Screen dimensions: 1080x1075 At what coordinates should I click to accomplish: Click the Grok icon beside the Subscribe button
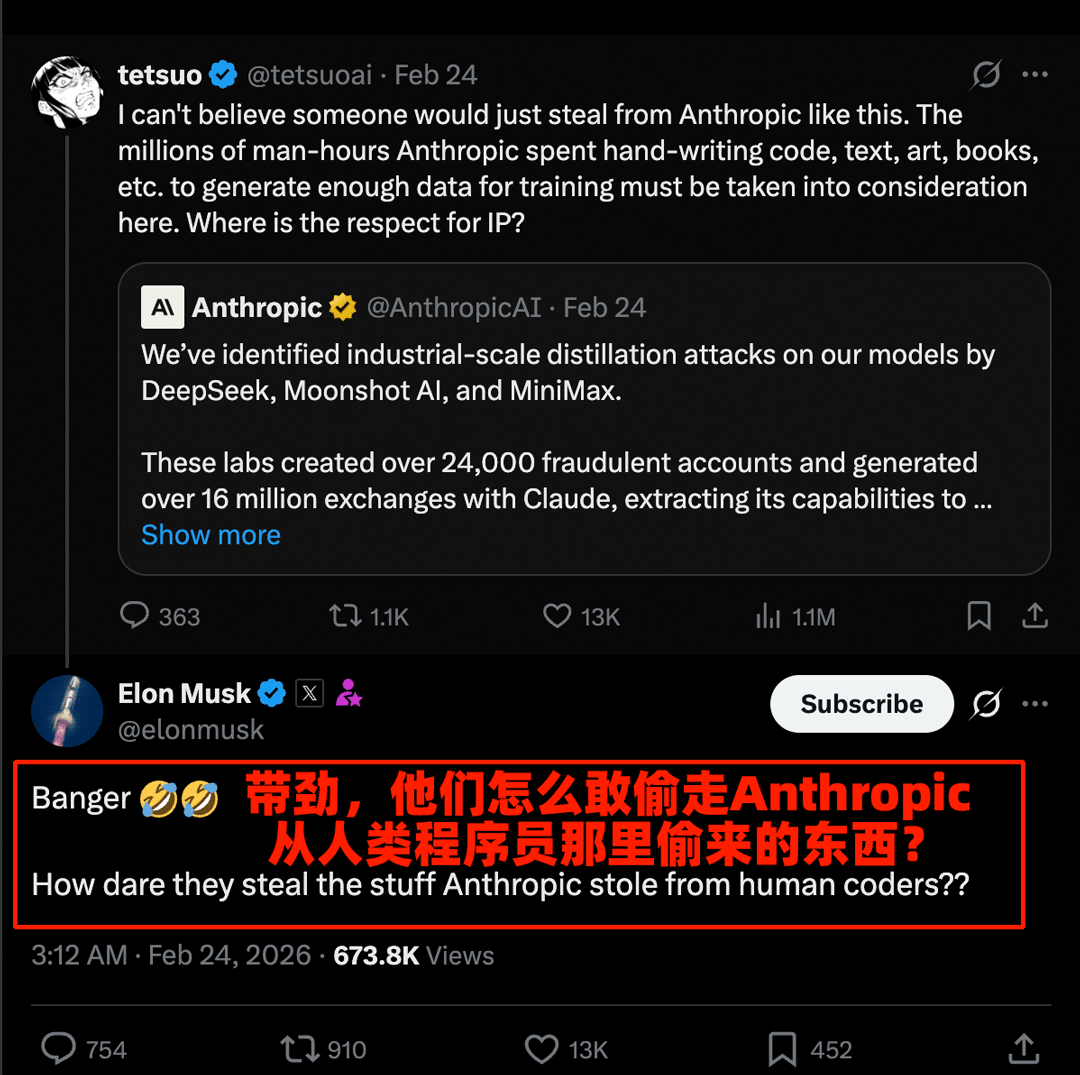click(x=986, y=705)
